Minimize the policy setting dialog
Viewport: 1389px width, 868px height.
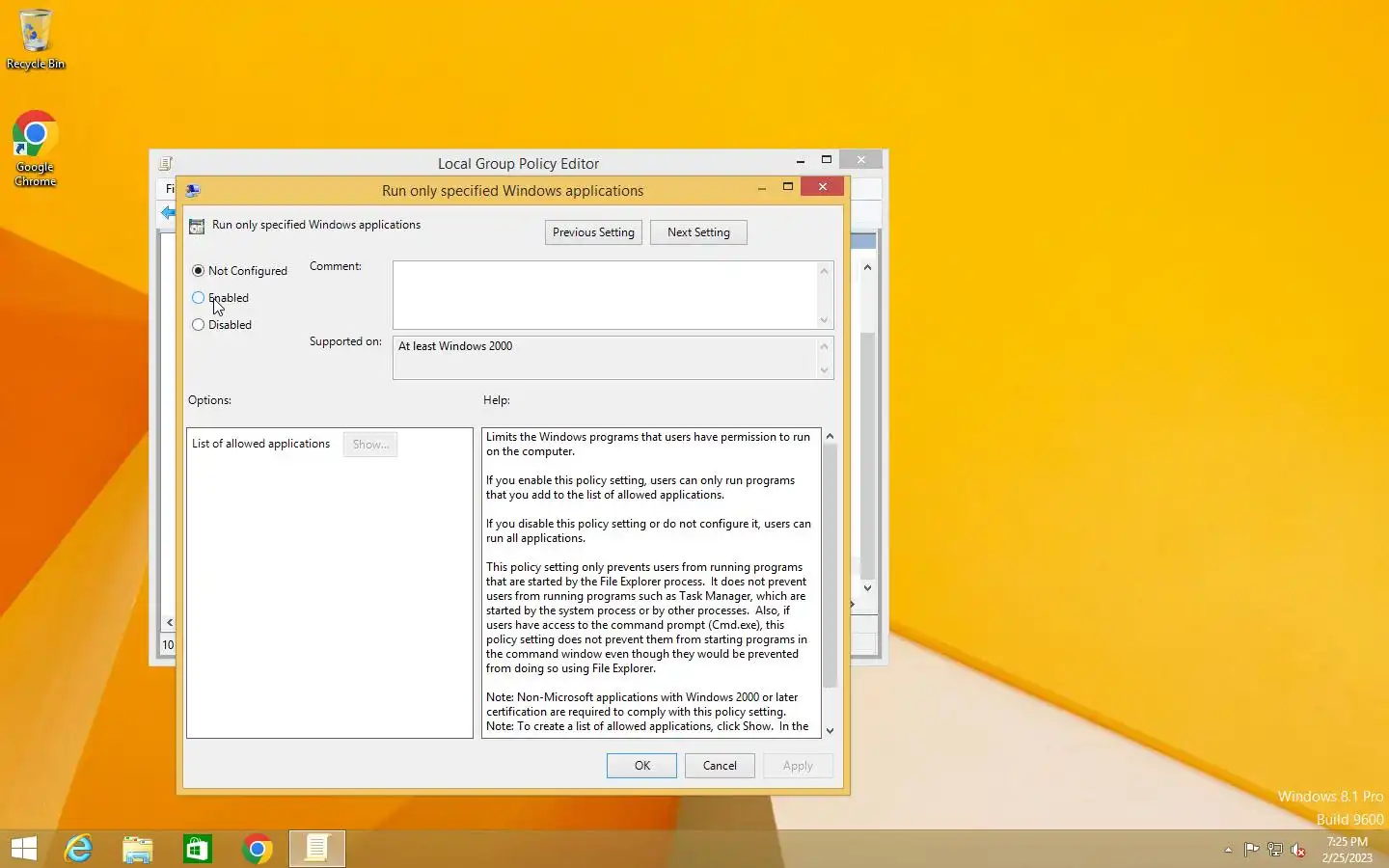[762, 188]
